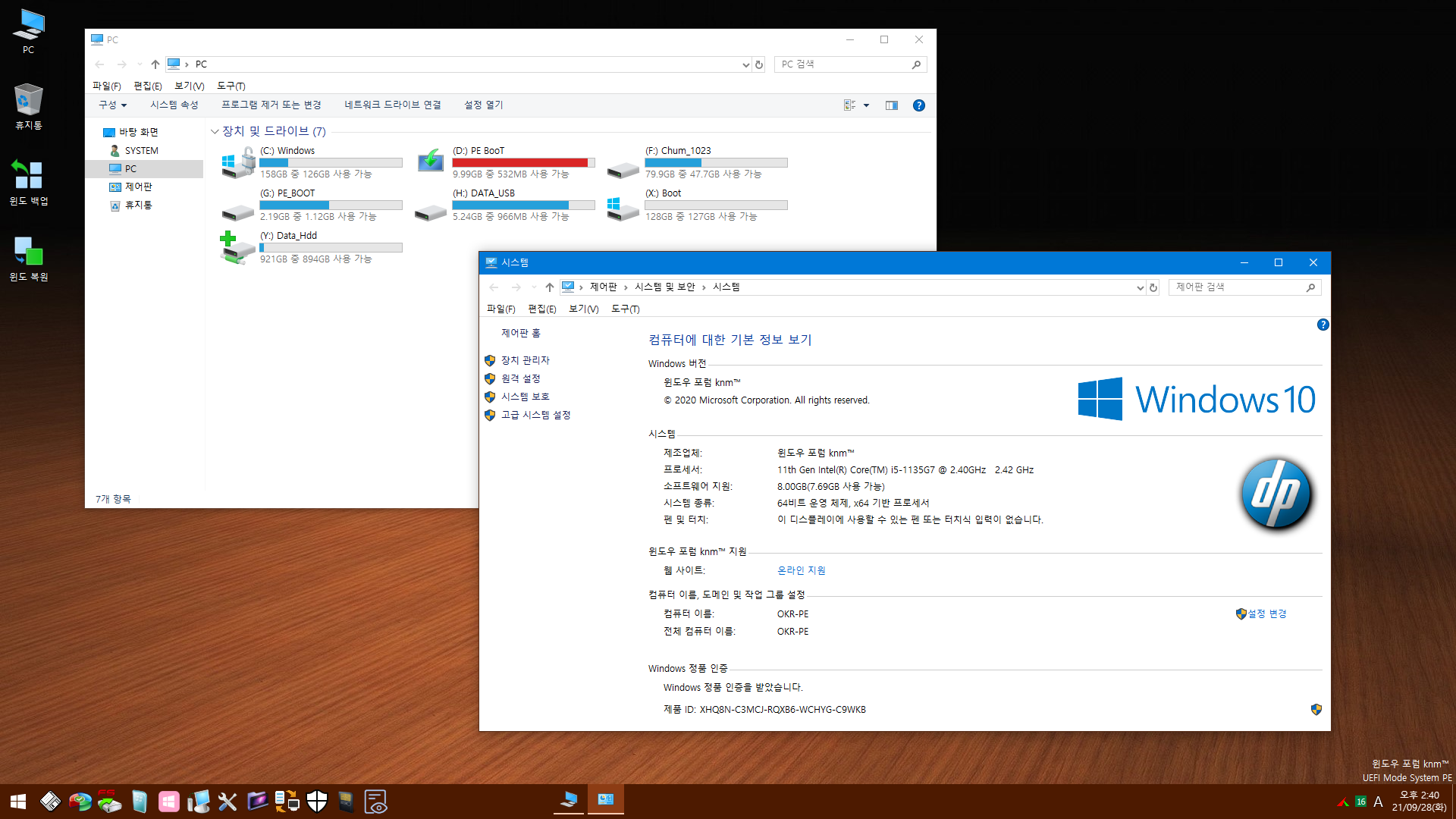This screenshot has height=819, width=1456.
Task: Go up one level in System window
Action: pyautogui.click(x=550, y=287)
